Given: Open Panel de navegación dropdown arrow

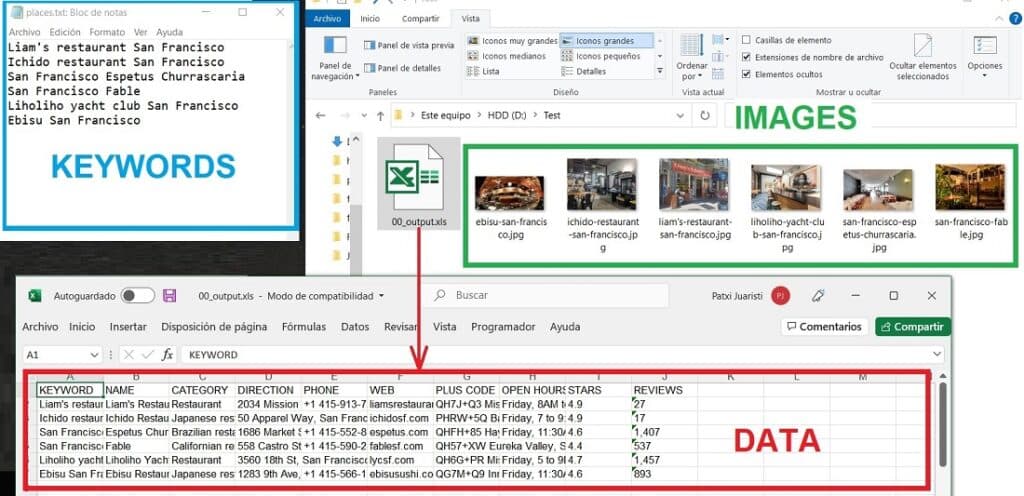Looking at the screenshot, I should 357,76.
